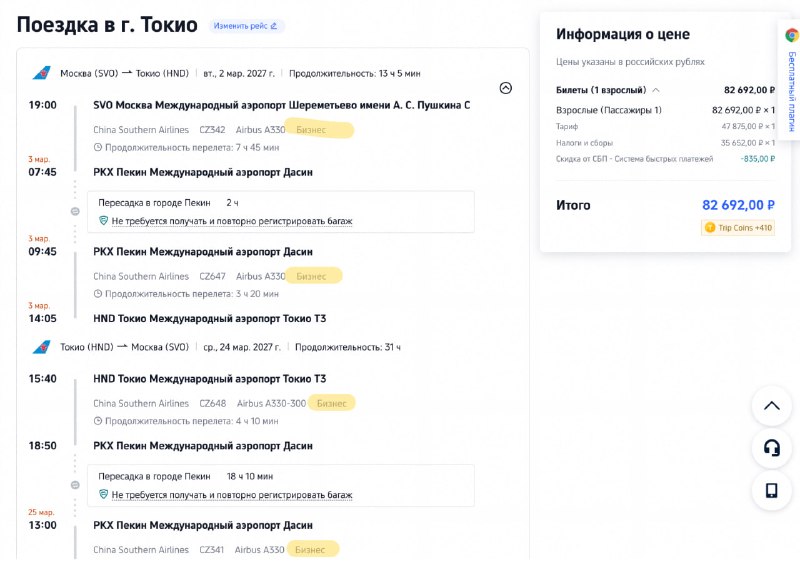Click the flight number CZ341
800x582 pixels.
[x=212, y=549]
